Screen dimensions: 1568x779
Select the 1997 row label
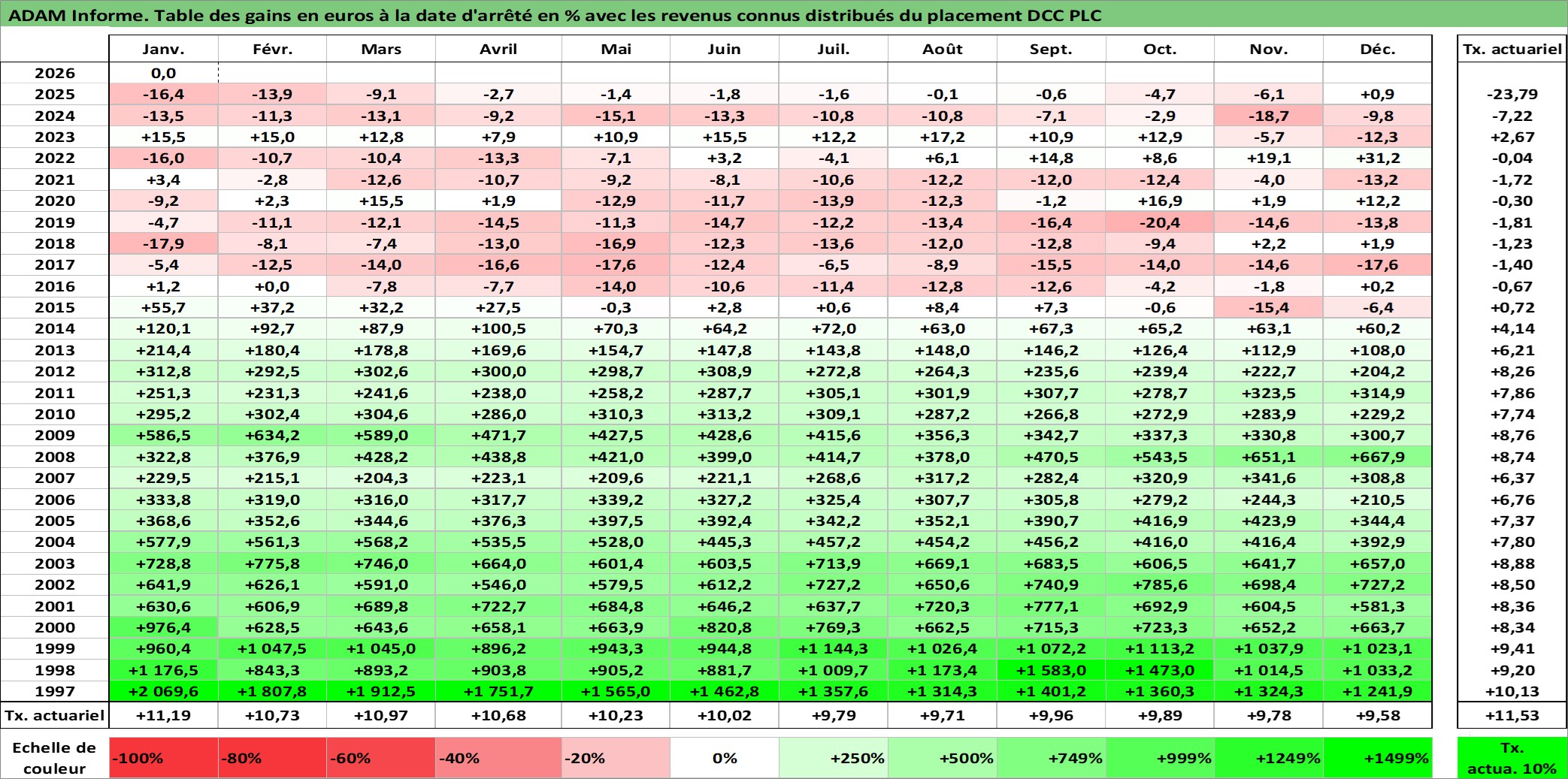(x=55, y=691)
